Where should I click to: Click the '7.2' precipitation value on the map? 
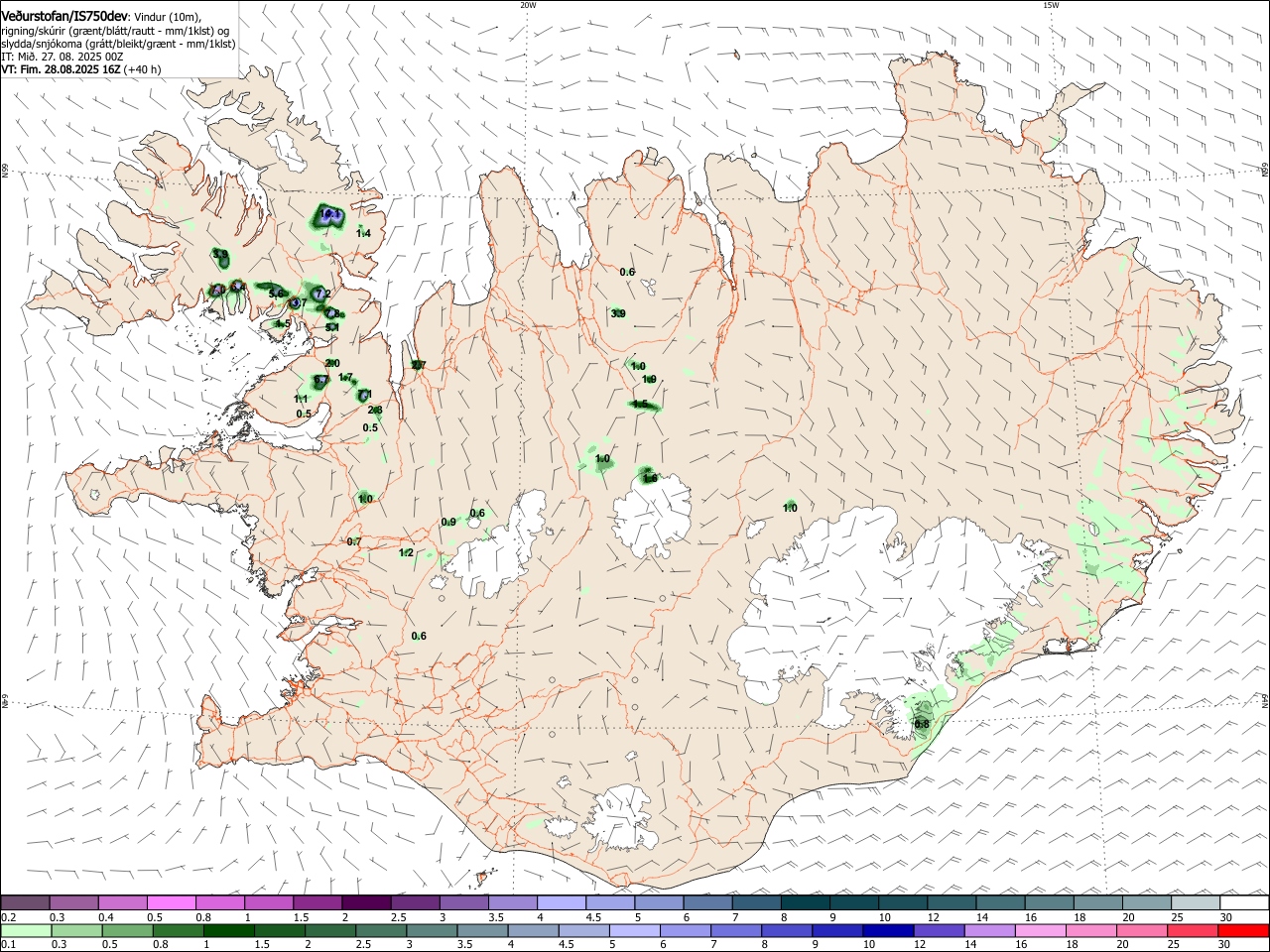click(322, 294)
